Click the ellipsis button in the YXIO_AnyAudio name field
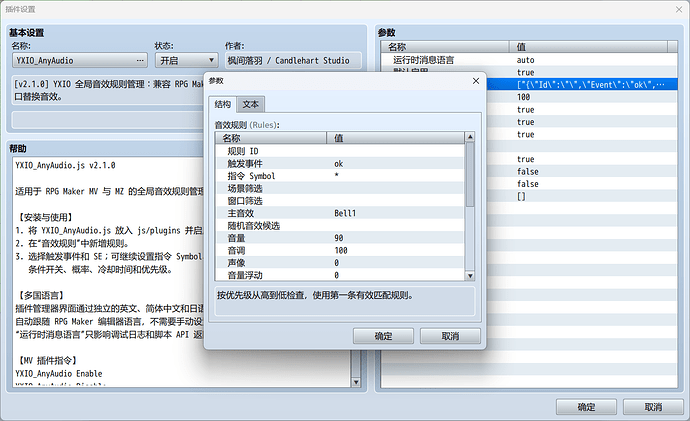 coord(140,60)
